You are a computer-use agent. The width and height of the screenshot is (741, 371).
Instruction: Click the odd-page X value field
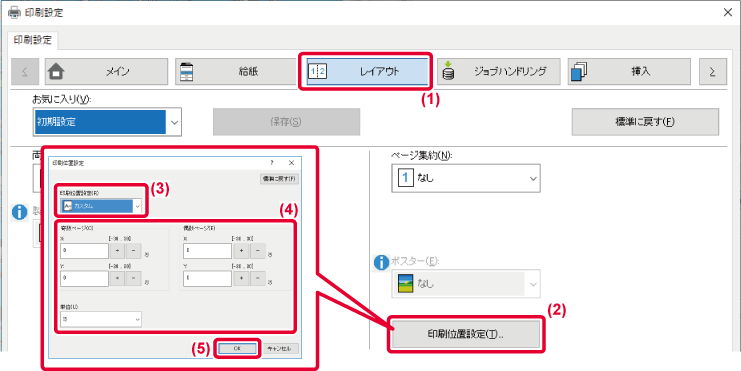click(85, 251)
